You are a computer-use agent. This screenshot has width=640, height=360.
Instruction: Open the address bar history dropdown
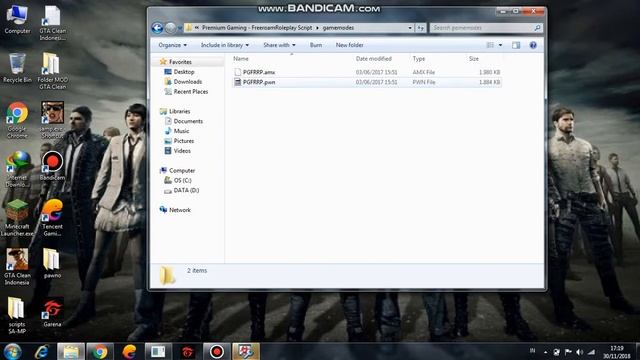click(410, 28)
